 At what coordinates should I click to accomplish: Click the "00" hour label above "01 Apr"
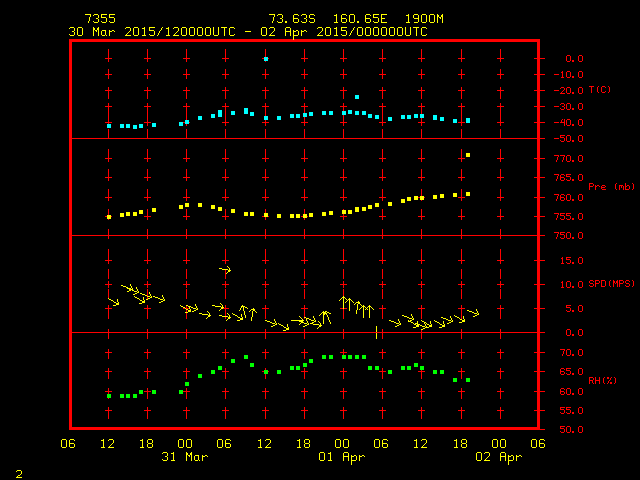pyautogui.click(x=342, y=443)
